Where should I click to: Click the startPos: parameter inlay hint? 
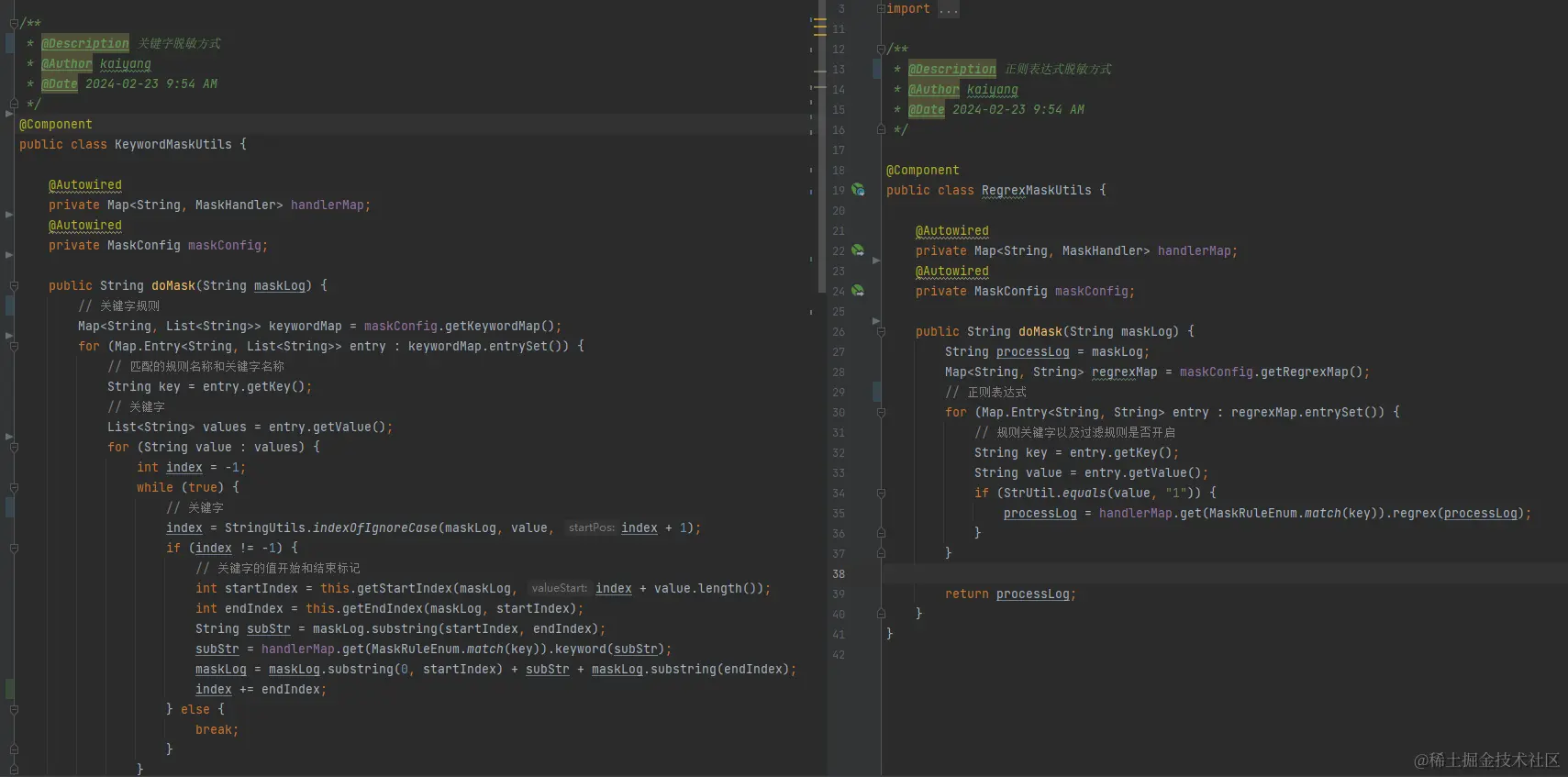click(591, 527)
